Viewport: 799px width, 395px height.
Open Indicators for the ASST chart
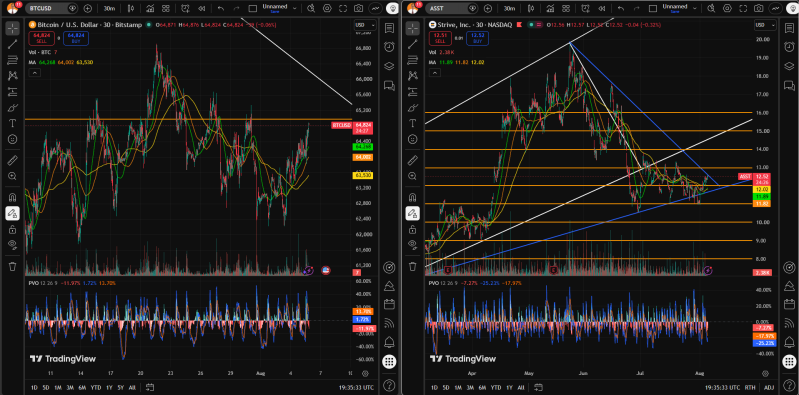coord(550,9)
